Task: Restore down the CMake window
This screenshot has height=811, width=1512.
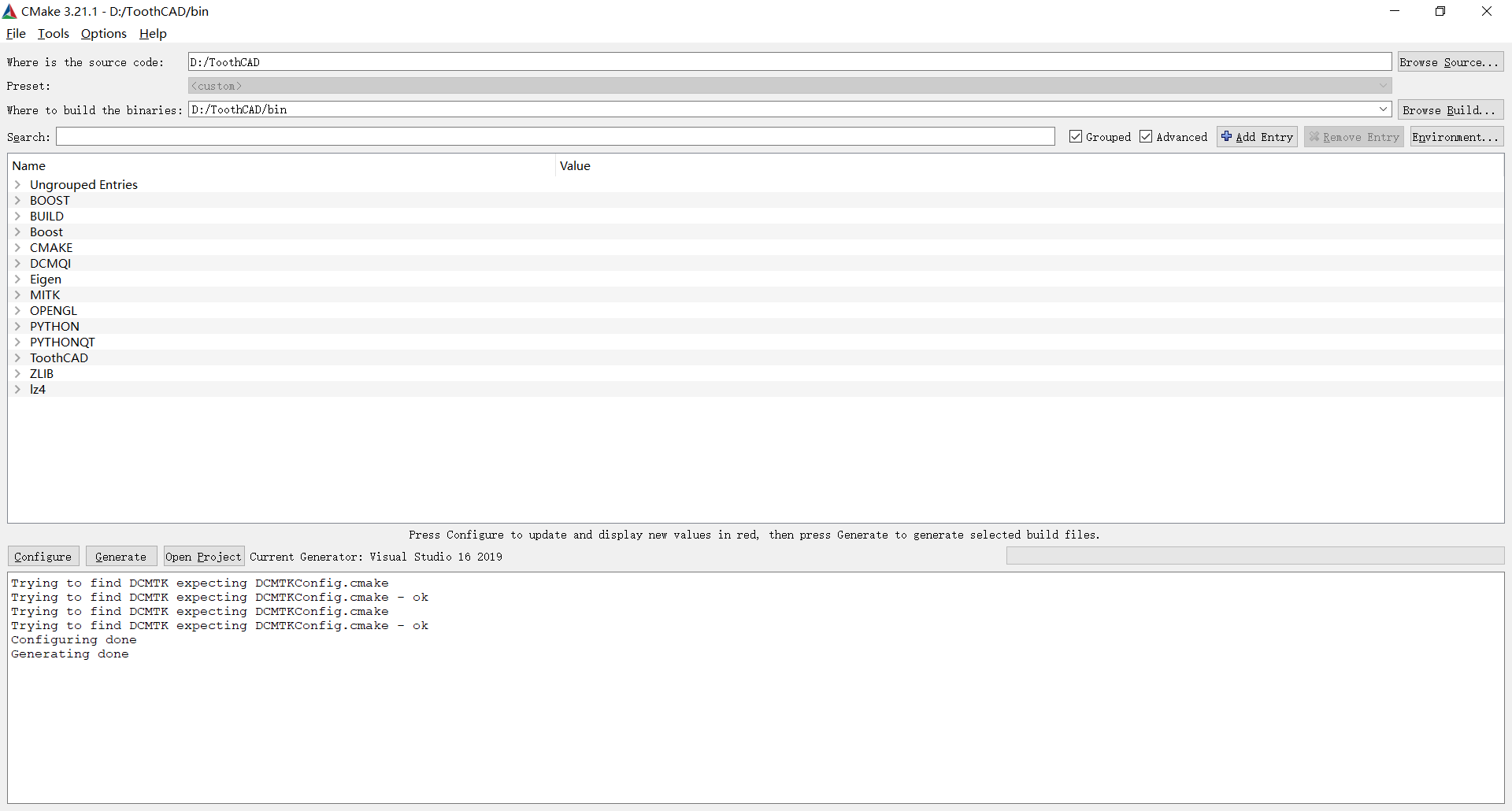Action: coord(1440,11)
